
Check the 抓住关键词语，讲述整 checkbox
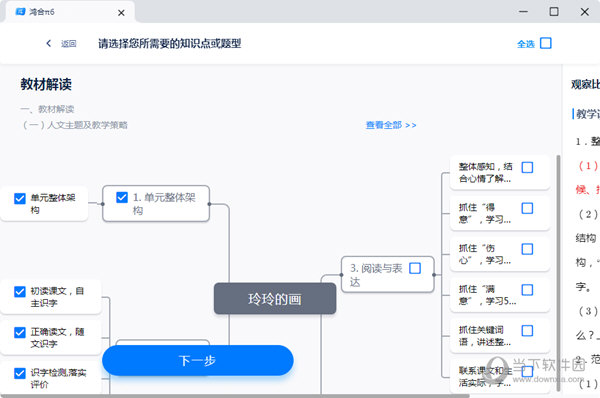[x=527, y=331]
